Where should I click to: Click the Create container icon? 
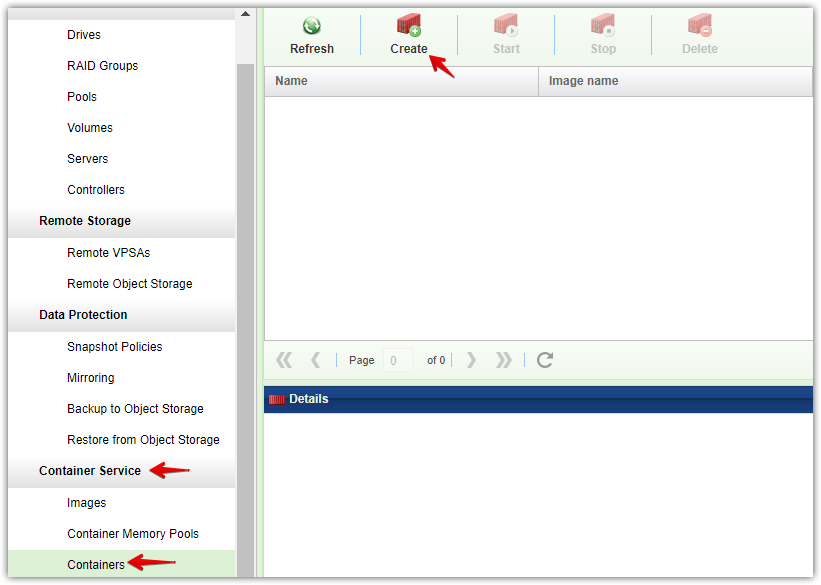tap(409, 25)
